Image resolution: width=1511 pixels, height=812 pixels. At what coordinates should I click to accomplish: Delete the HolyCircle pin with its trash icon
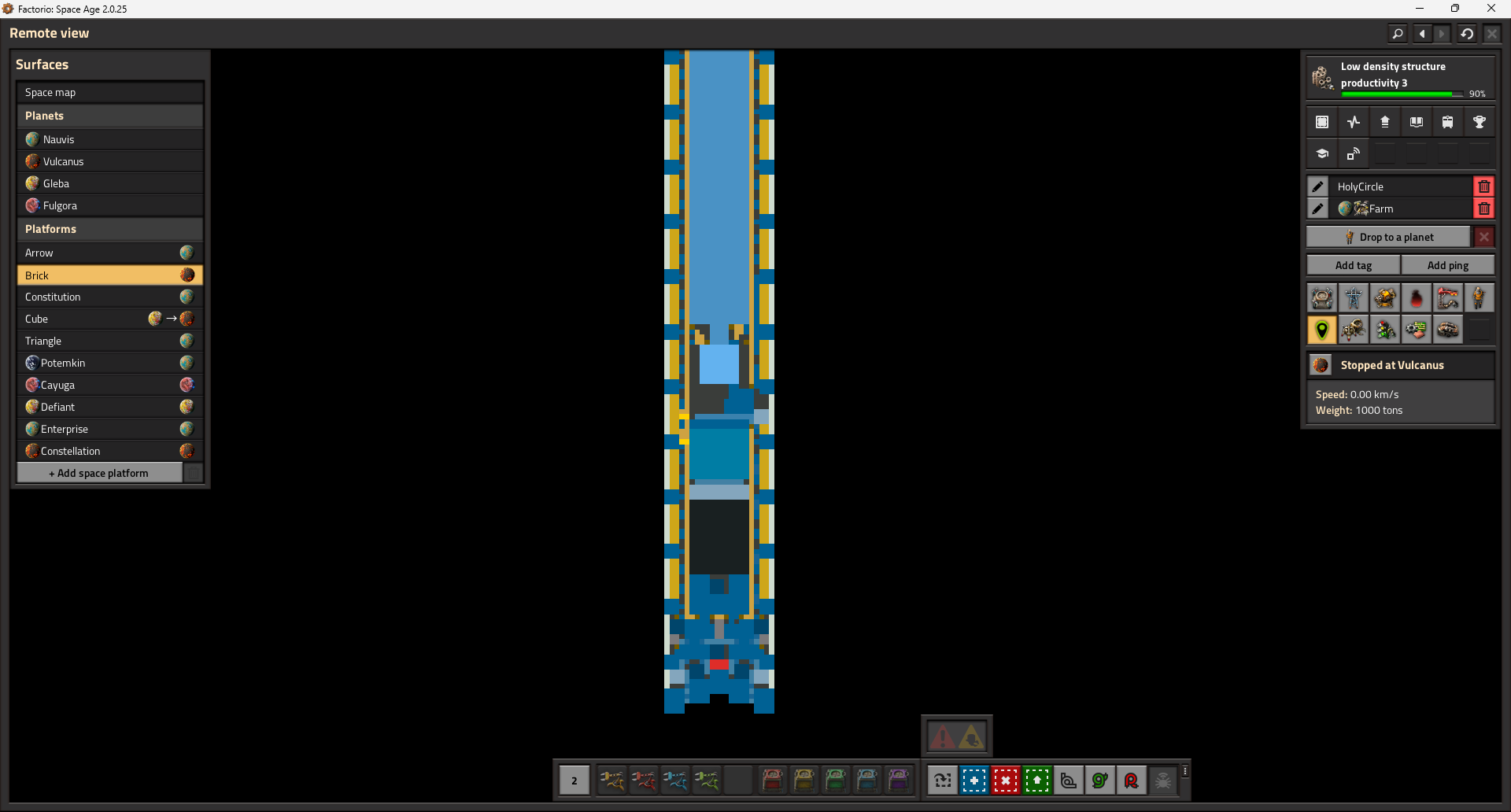pyautogui.click(x=1483, y=186)
